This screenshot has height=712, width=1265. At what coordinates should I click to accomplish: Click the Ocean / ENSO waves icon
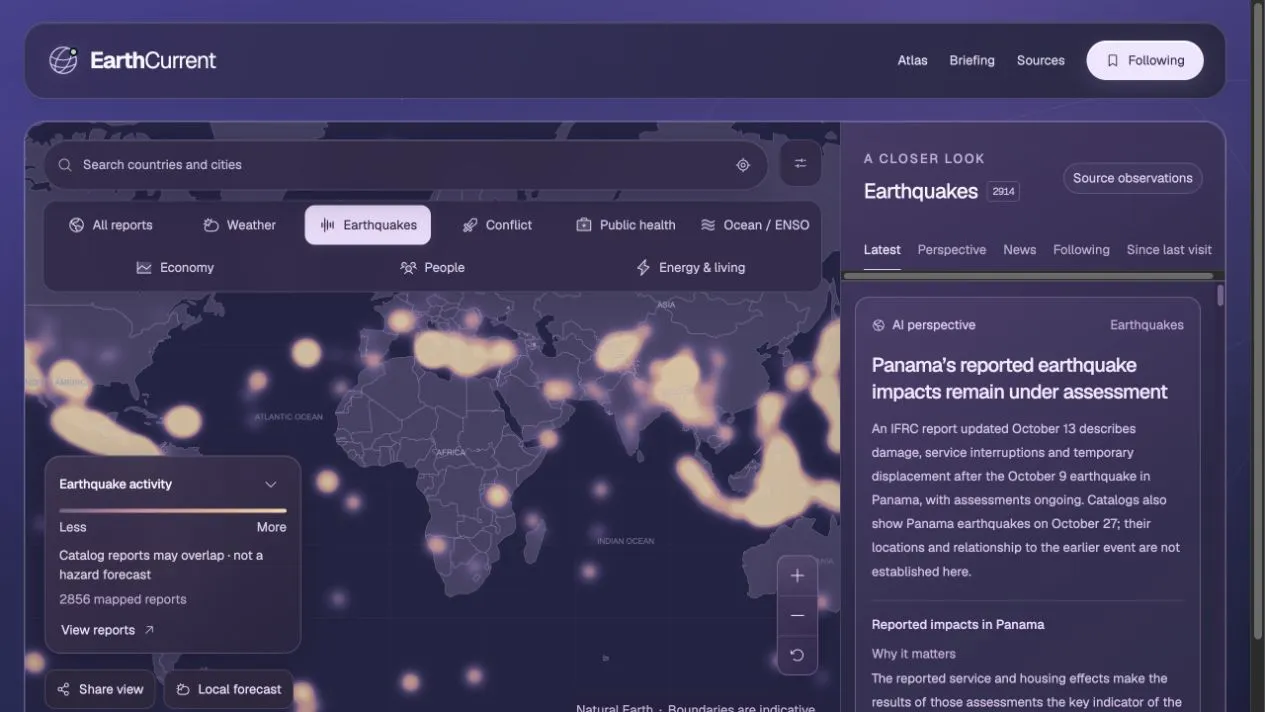(708, 225)
